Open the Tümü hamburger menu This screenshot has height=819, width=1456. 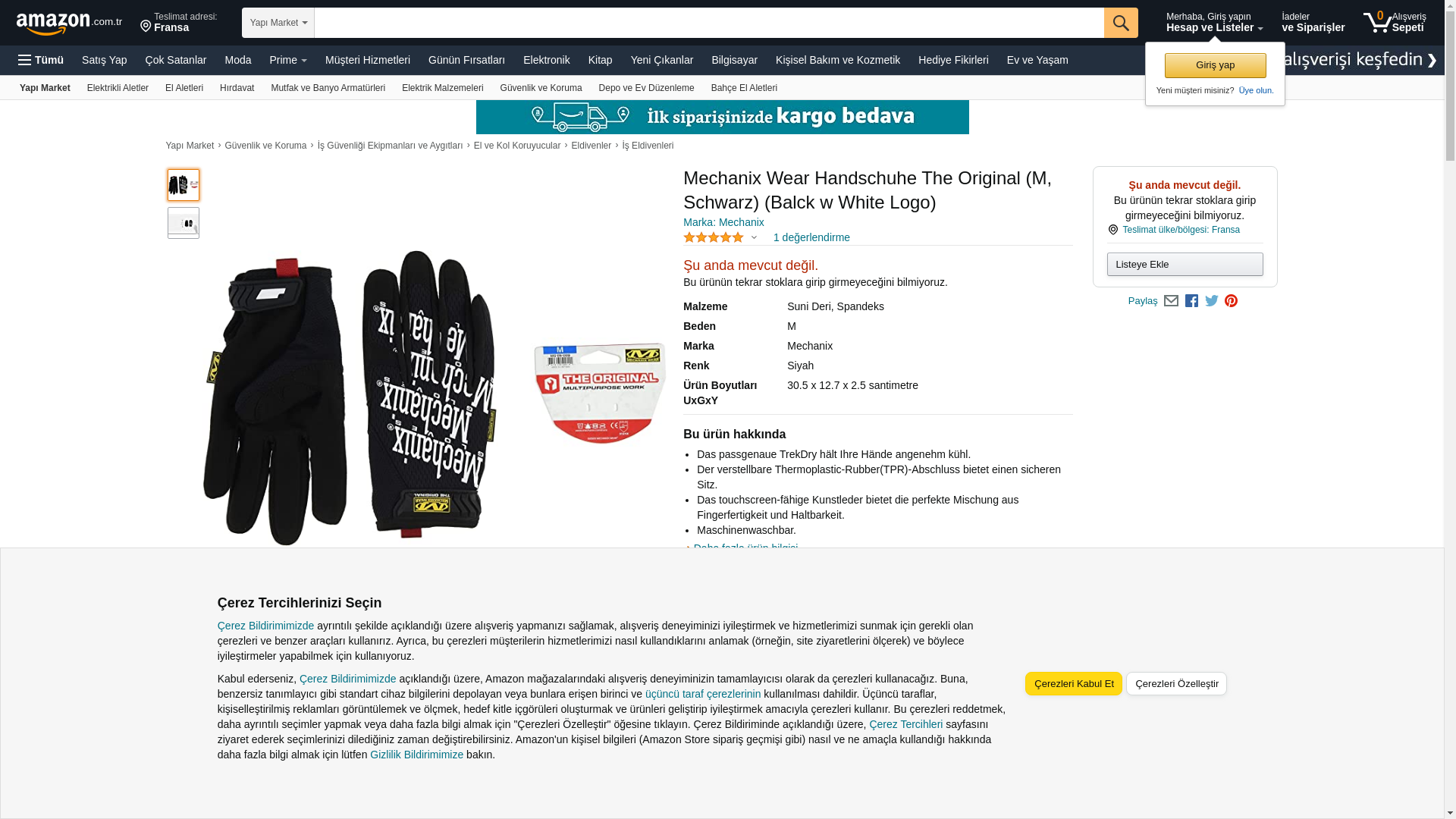(41, 60)
